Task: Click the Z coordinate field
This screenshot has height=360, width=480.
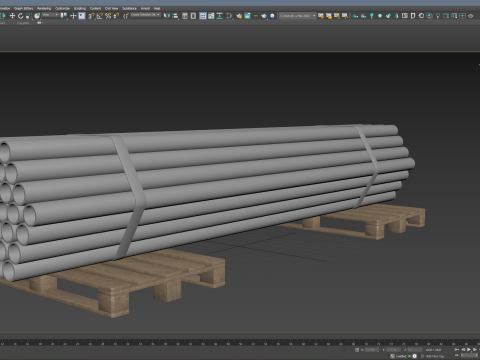Action: coord(415,350)
